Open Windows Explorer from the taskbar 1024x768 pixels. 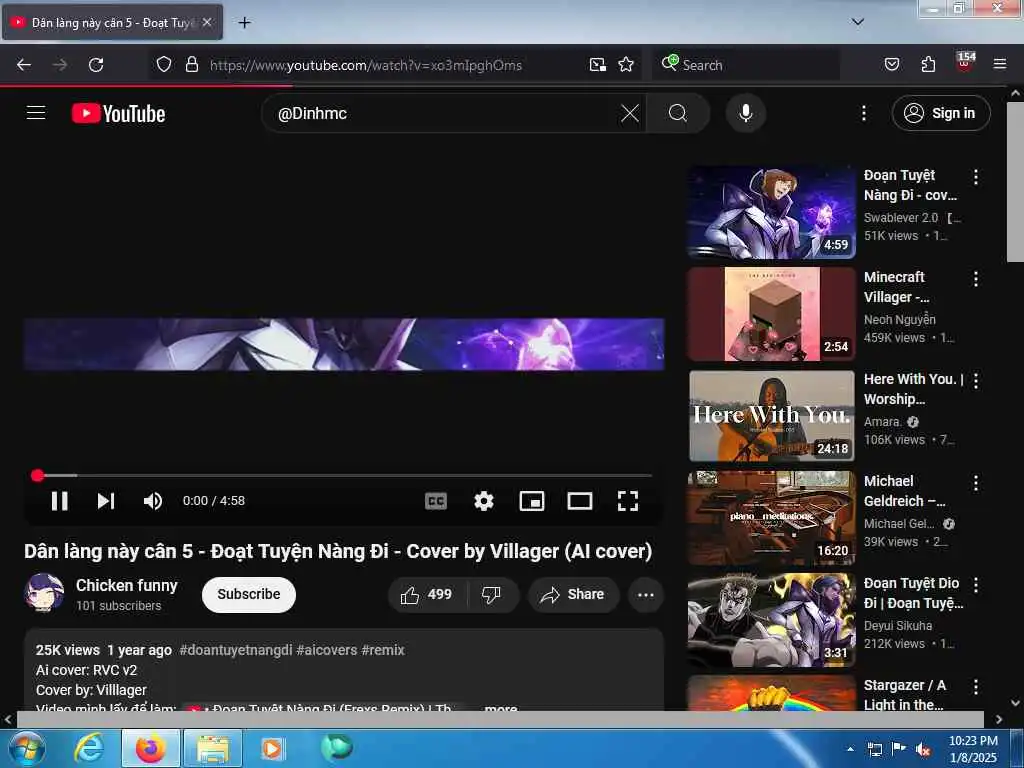pyautogui.click(x=212, y=748)
